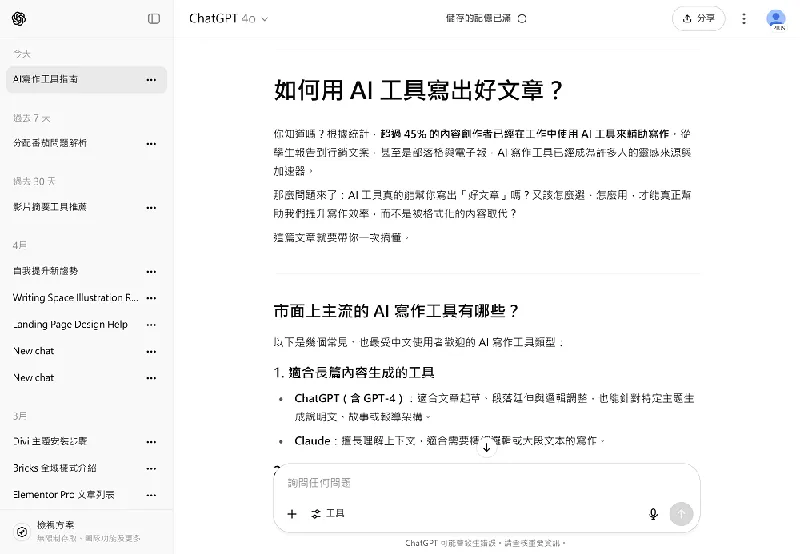Click the microphone dictation icon
Screen dimensions: 800x554
click(653, 514)
